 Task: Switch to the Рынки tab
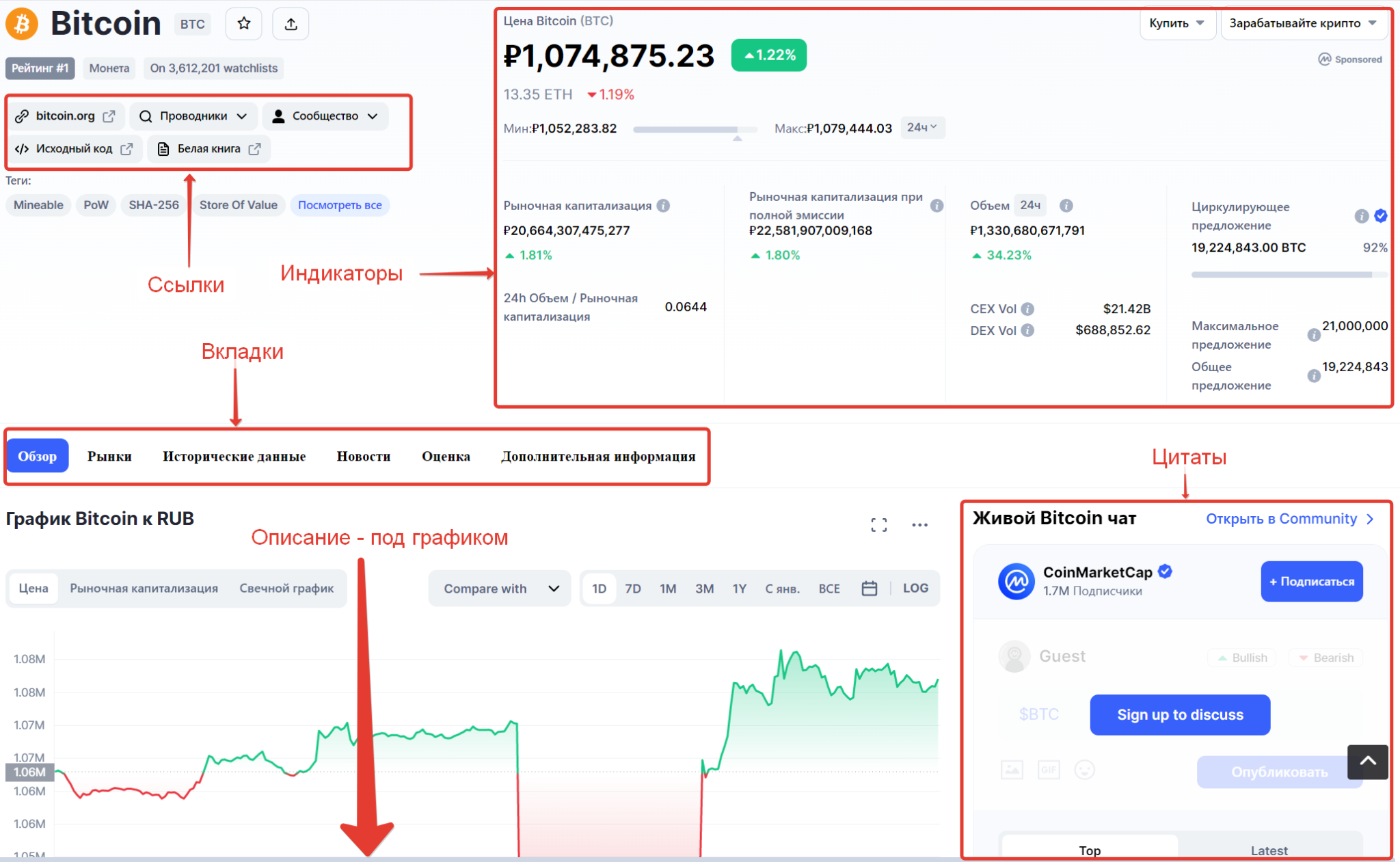pos(109,456)
